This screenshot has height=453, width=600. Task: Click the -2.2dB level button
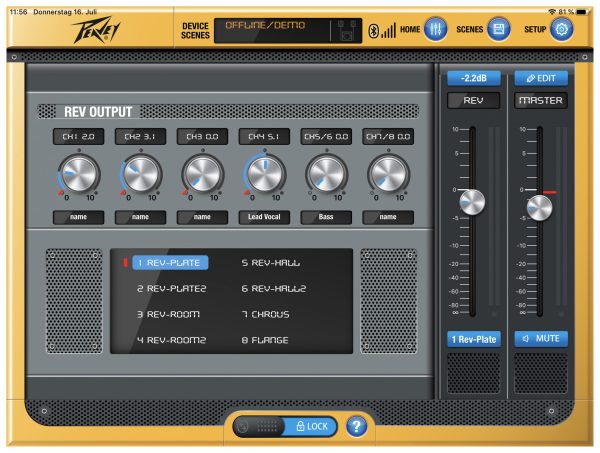tap(474, 78)
